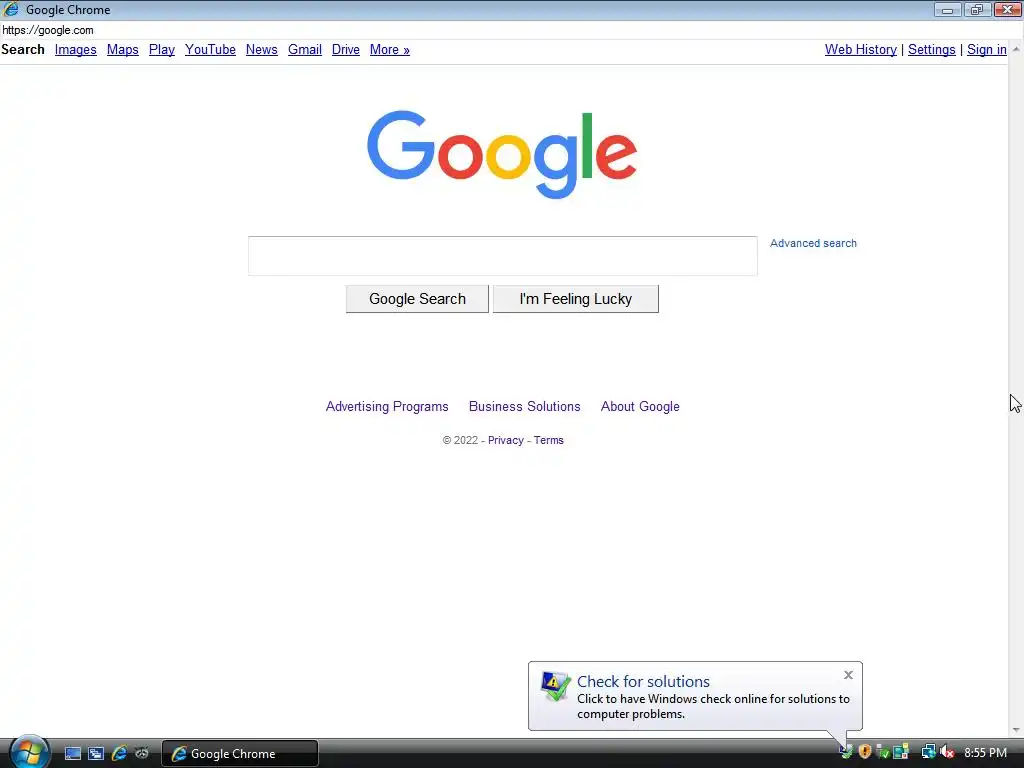
Task: Open the raccoon-face quick launch icon
Action: click(x=142, y=753)
